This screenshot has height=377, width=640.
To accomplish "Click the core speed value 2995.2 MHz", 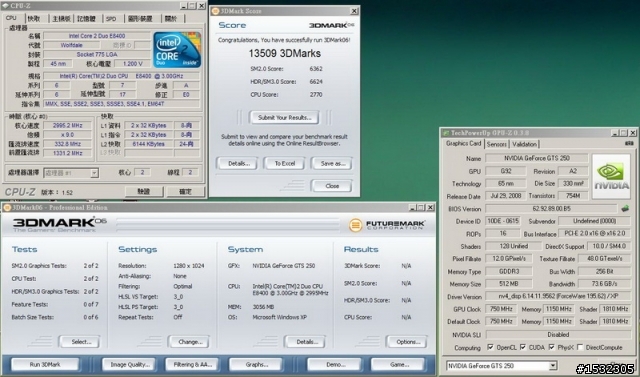I will click(x=67, y=125).
